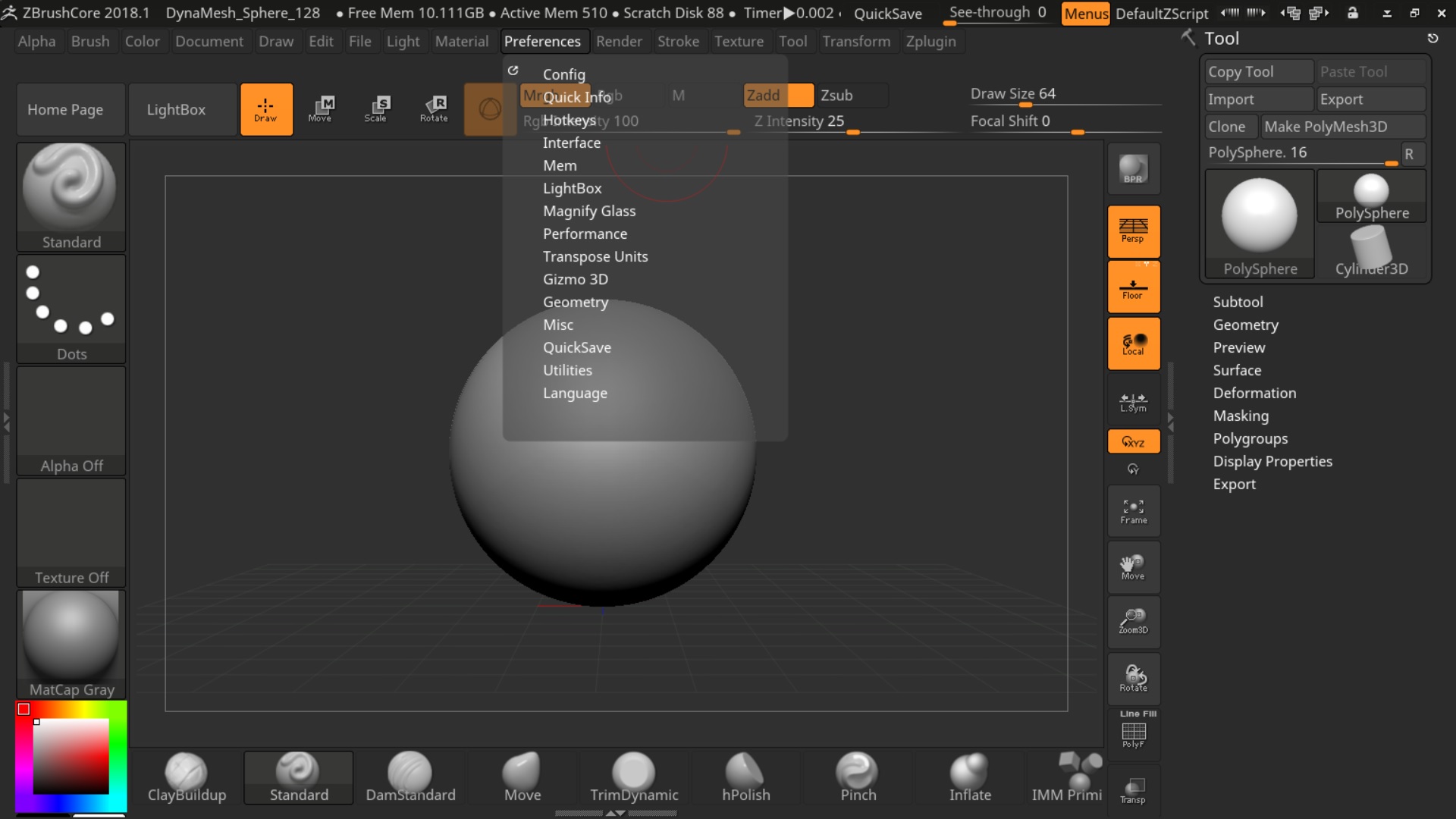Open Hotkeys in Preferences menu
This screenshot has height=819, width=1456.
click(569, 120)
